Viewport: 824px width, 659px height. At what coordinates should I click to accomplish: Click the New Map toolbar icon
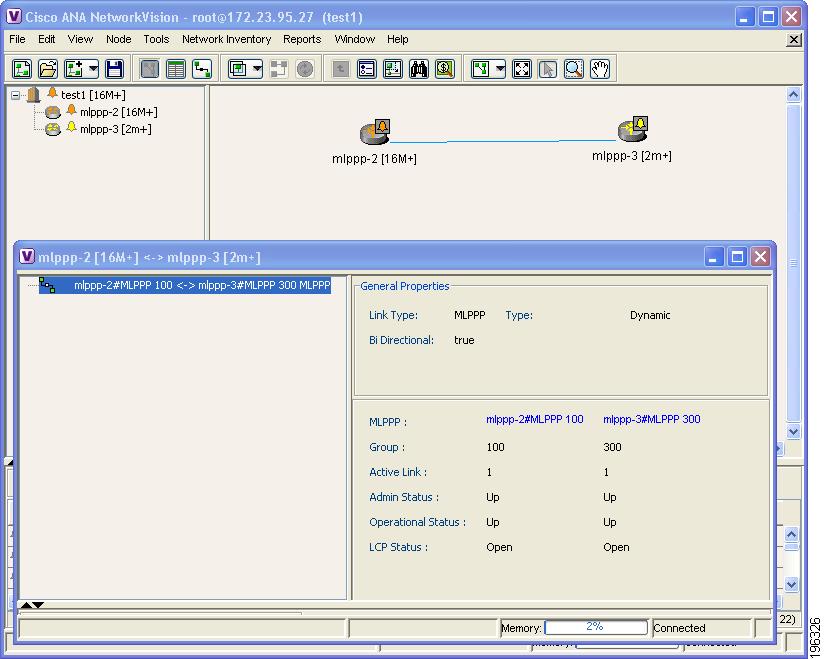click(x=22, y=69)
